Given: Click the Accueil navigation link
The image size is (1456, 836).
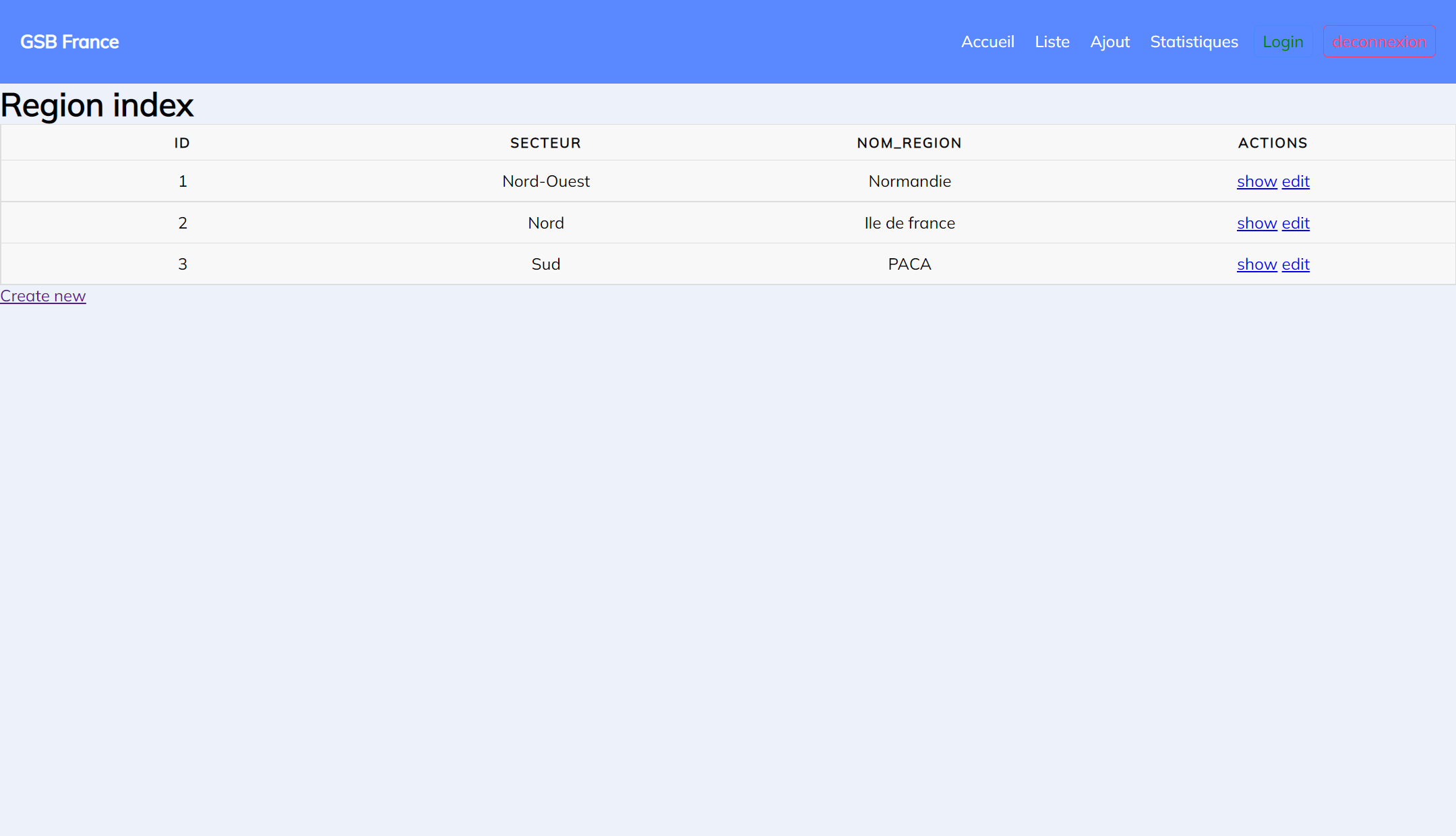Looking at the screenshot, I should pos(988,42).
